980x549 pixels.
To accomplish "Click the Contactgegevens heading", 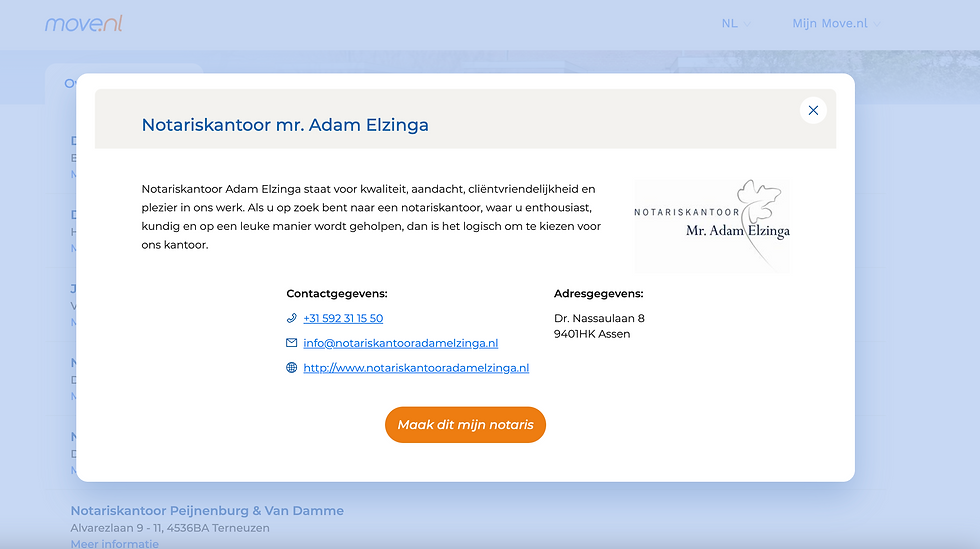I will [x=337, y=293].
